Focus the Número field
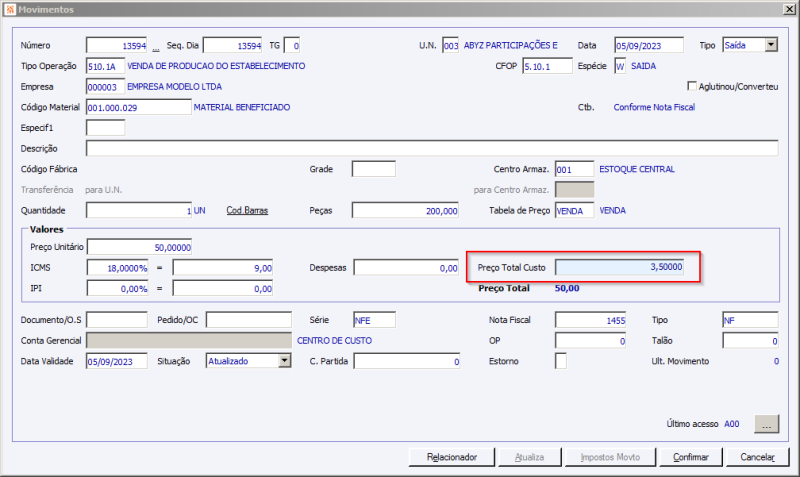 117,45
